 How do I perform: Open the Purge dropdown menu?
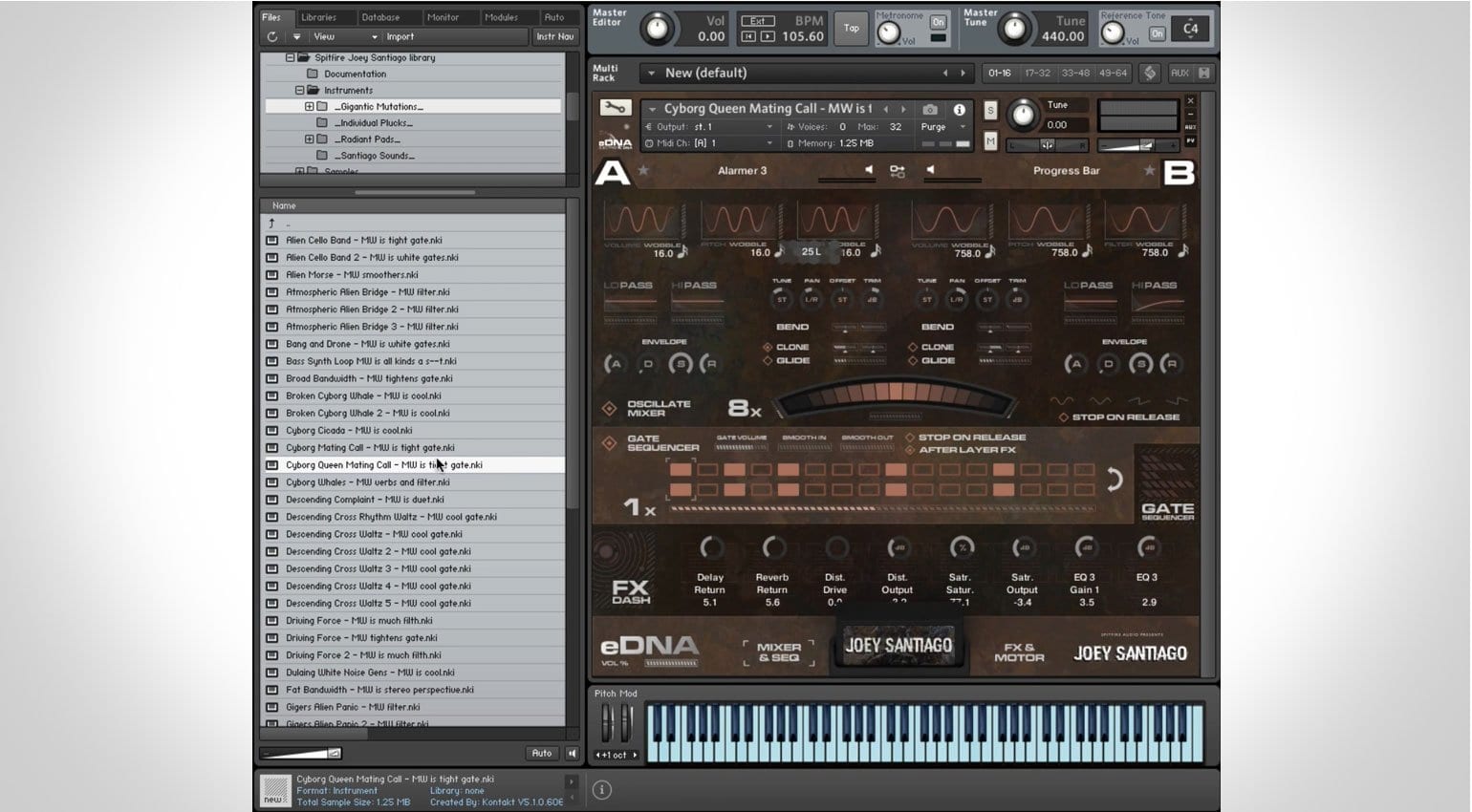tap(942, 127)
